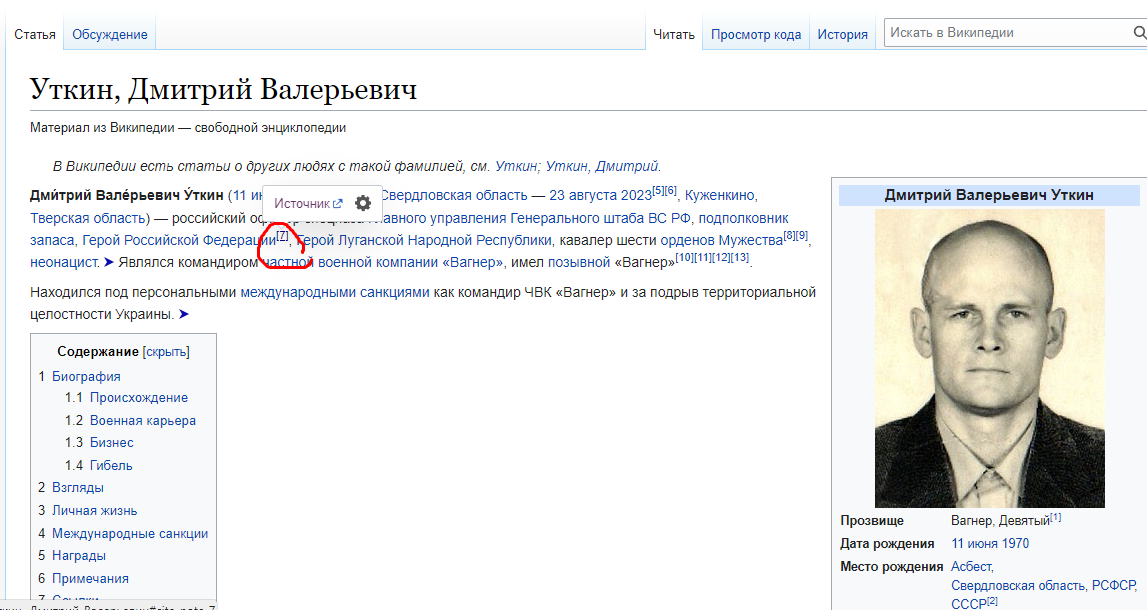
Task: Open «военной компании «Вагнер»» link
Action: tap(410, 262)
